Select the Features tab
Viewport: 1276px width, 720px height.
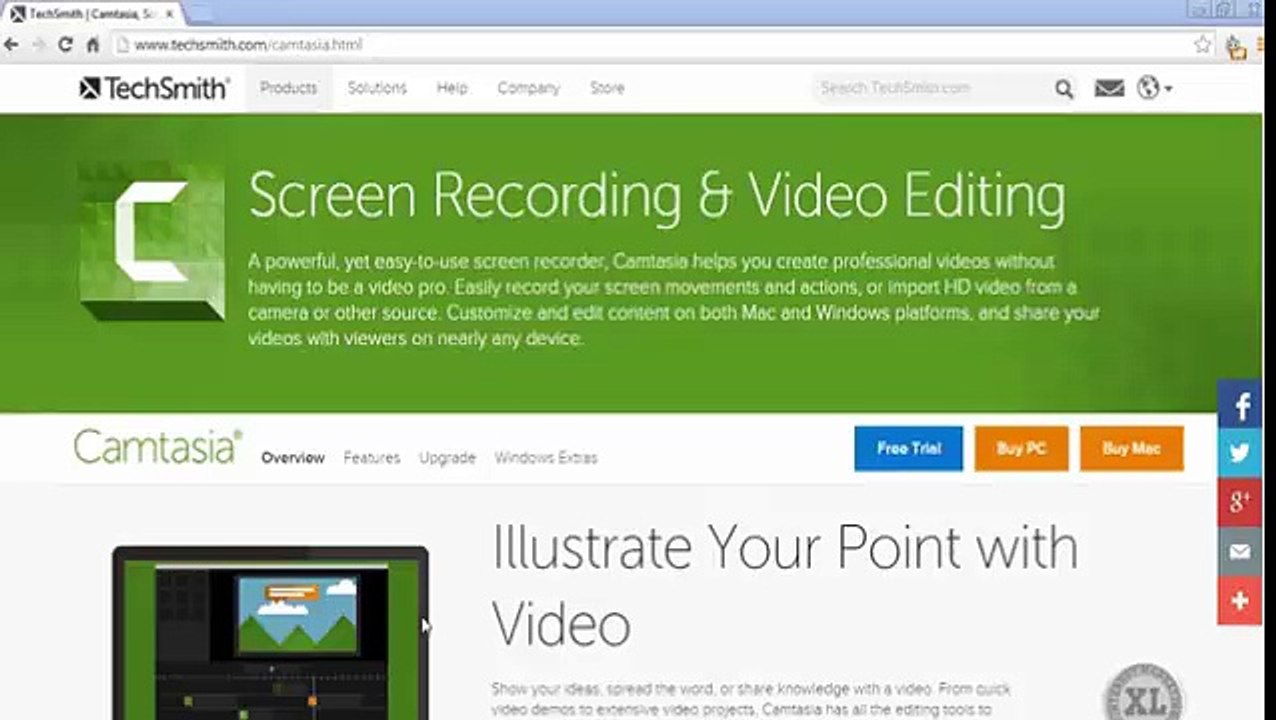click(x=372, y=458)
